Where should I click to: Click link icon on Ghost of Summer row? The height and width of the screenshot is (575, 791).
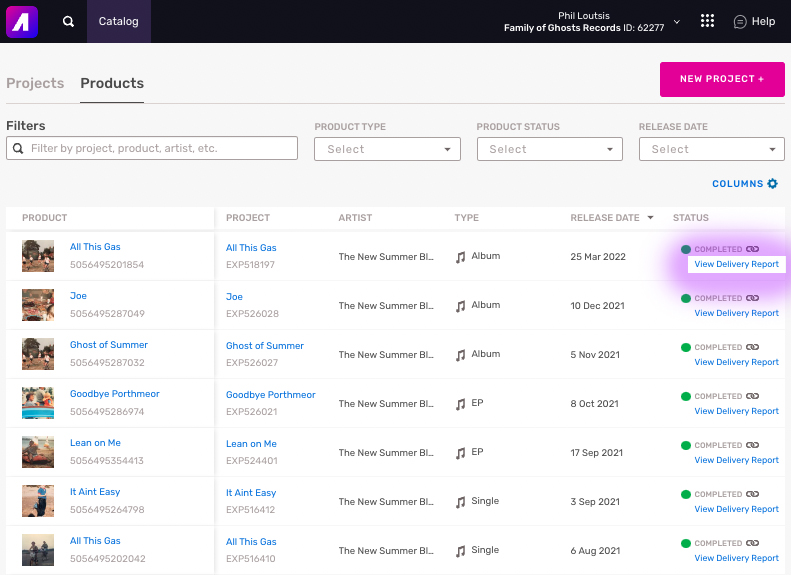[x=753, y=347]
